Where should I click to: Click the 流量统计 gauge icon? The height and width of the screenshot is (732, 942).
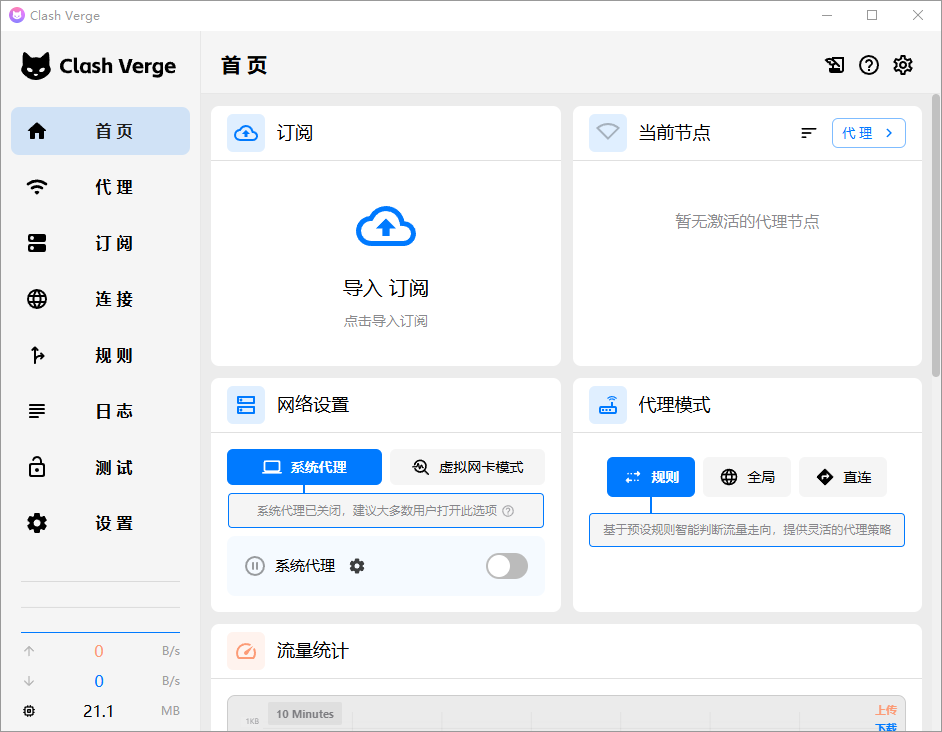pyautogui.click(x=246, y=651)
